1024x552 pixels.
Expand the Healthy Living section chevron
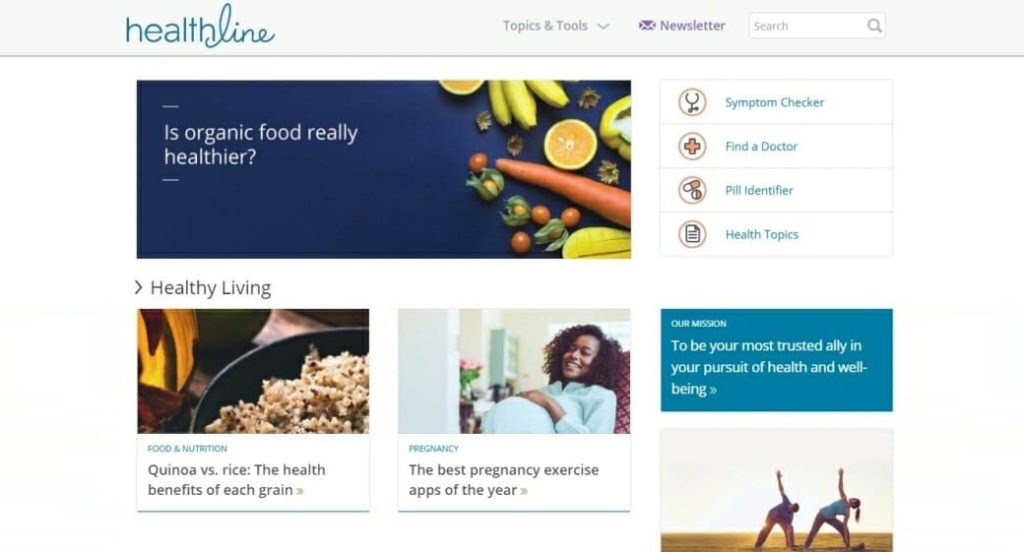click(x=138, y=287)
